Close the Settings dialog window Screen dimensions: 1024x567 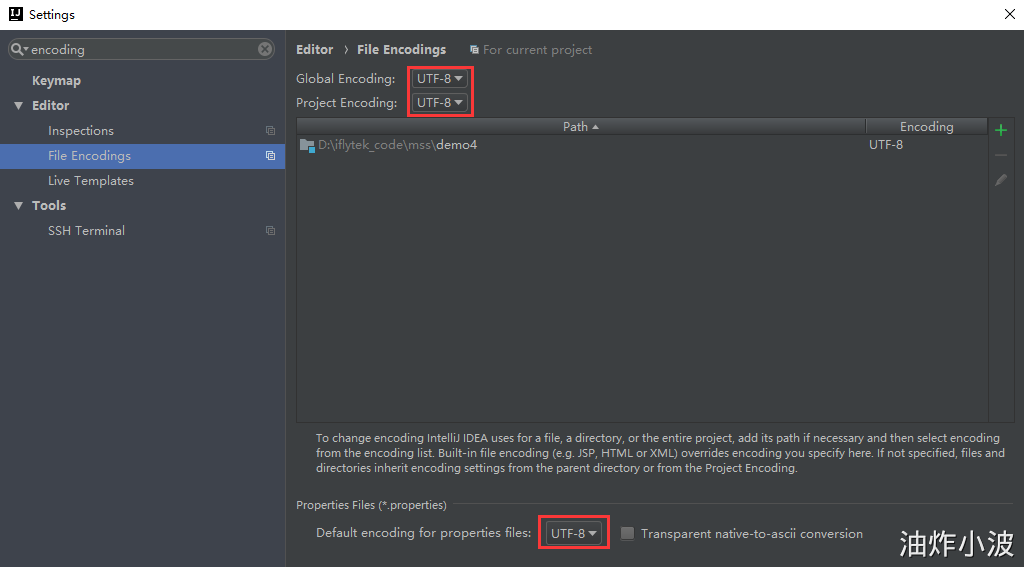[x=1009, y=14]
